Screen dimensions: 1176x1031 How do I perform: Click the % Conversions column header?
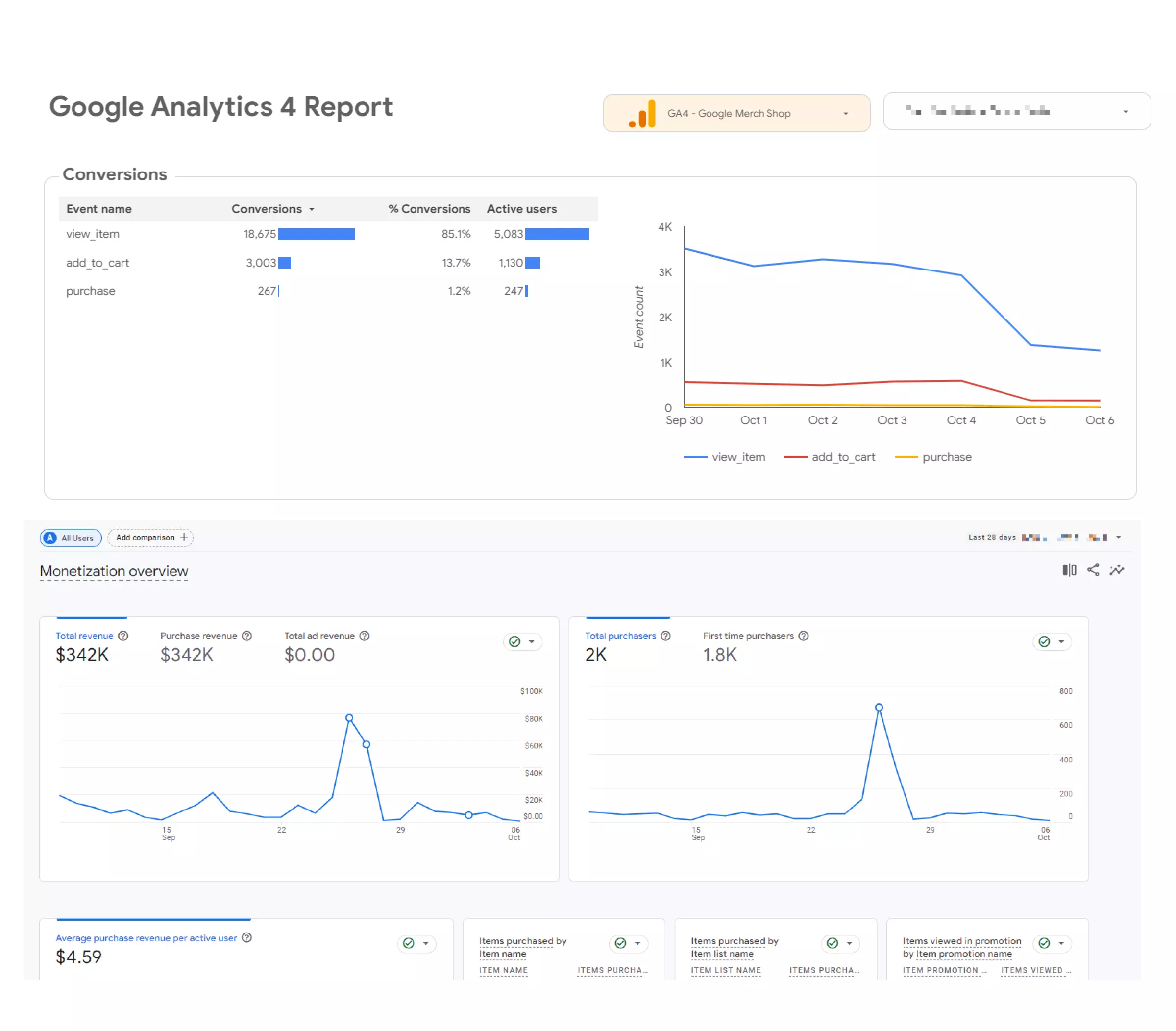(x=429, y=208)
